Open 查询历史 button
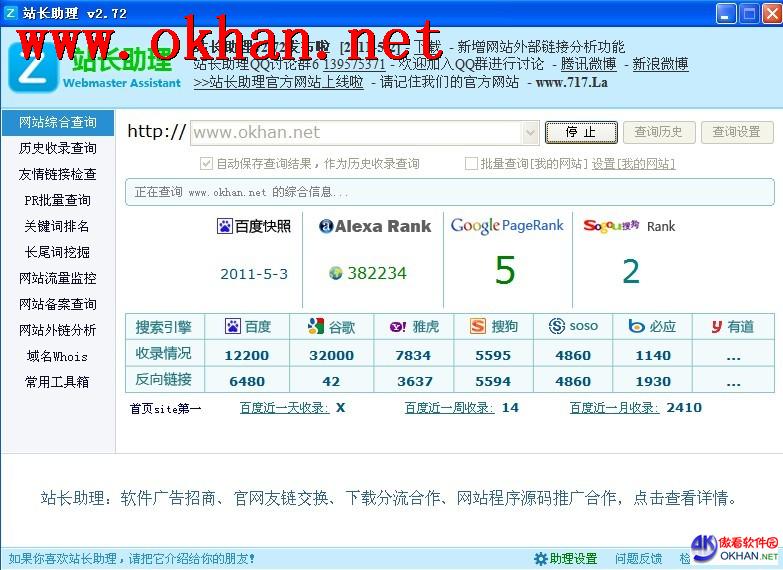Screen dimensions: 783x570 tap(658, 132)
